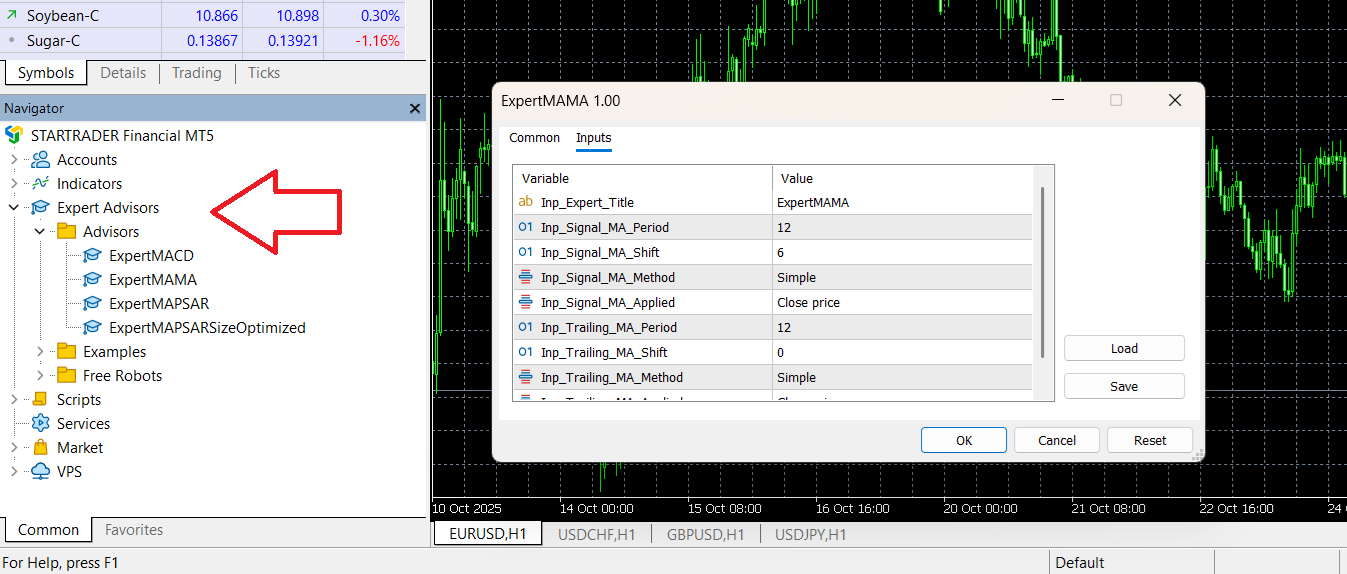
Task: Close the Navigator panel
Action: click(x=415, y=108)
